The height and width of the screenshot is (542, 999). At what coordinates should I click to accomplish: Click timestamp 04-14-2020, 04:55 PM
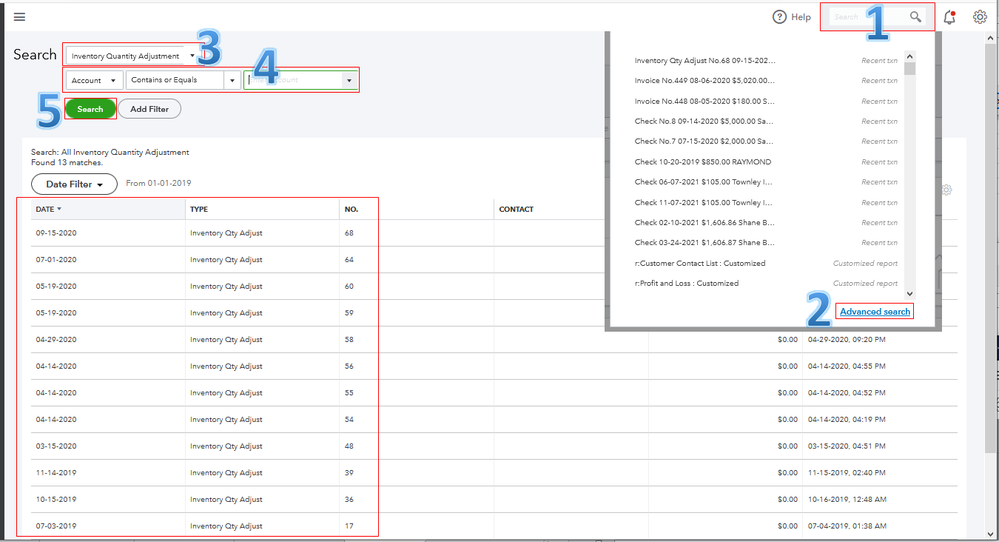coord(846,366)
